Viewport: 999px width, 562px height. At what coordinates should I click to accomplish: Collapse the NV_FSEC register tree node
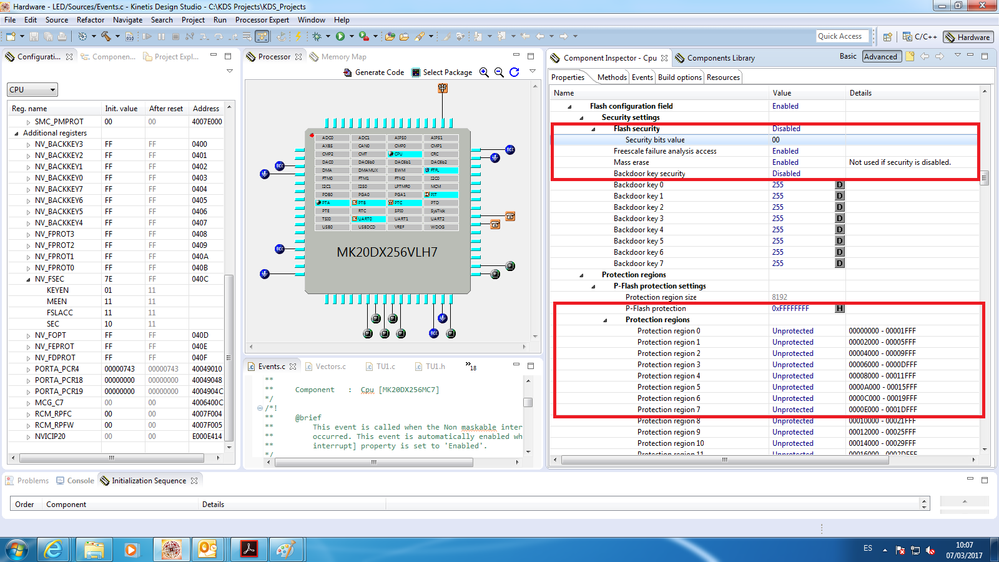pos(29,279)
